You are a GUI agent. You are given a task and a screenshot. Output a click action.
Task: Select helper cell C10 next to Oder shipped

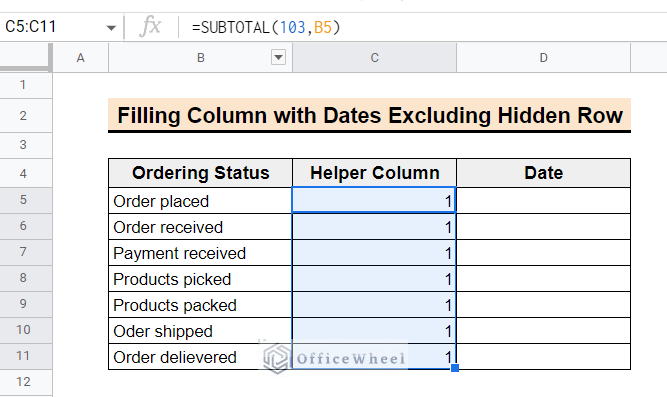(374, 330)
